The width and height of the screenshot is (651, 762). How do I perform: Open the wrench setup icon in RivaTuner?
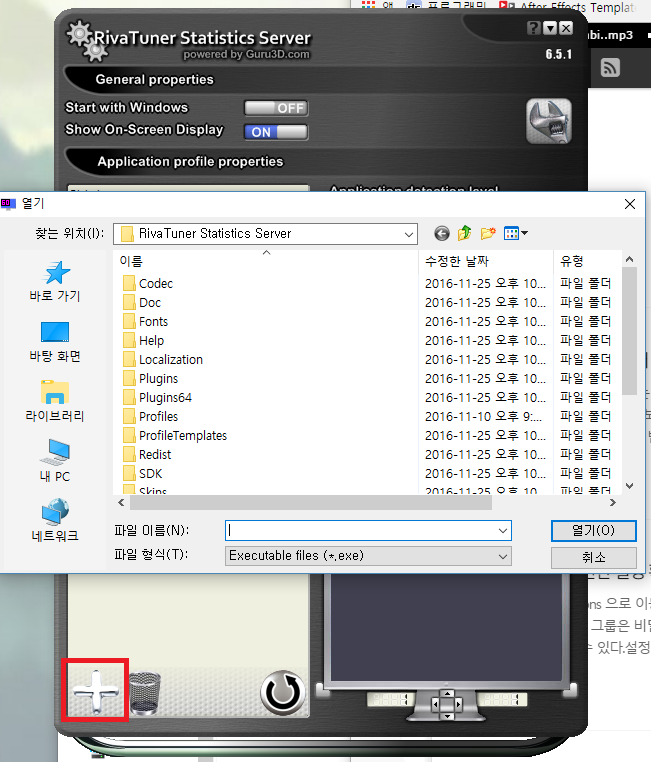pos(548,121)
